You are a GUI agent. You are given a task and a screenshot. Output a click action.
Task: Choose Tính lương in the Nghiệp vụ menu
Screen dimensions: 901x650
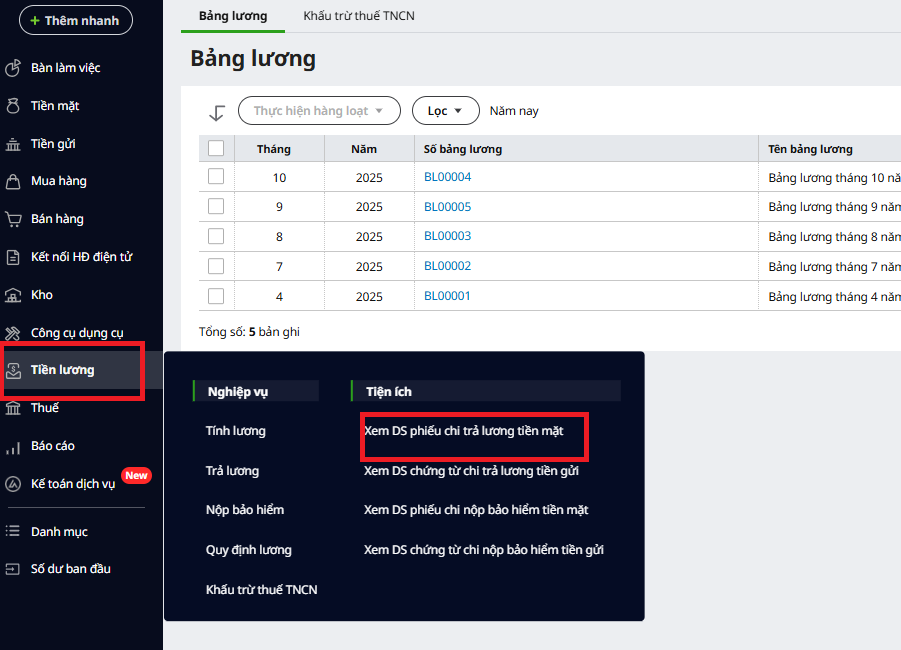click(236, 431)
